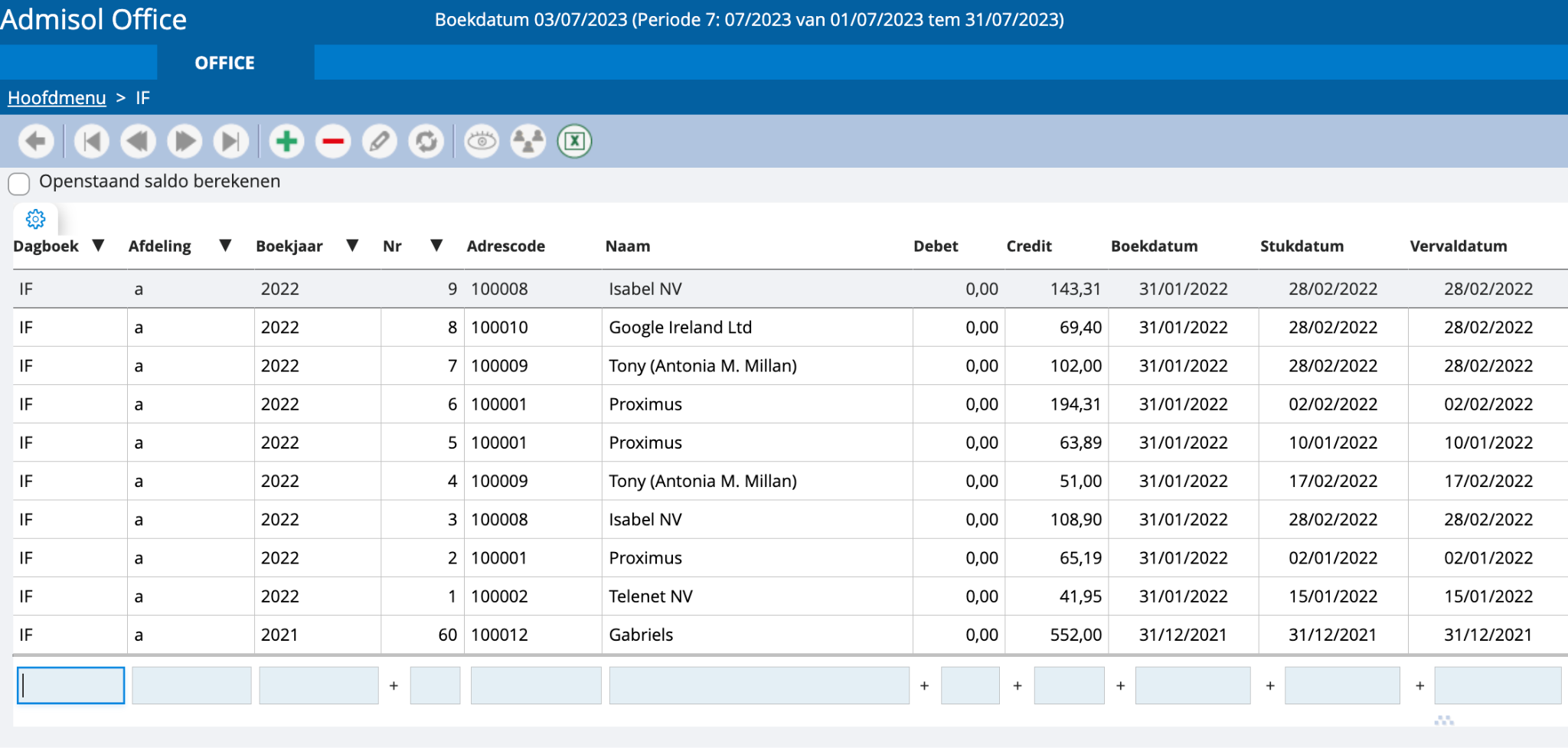Image resolution: width=1568 pixels, height=748 pixels.
Task: Go to the next record
Action: 185,142
